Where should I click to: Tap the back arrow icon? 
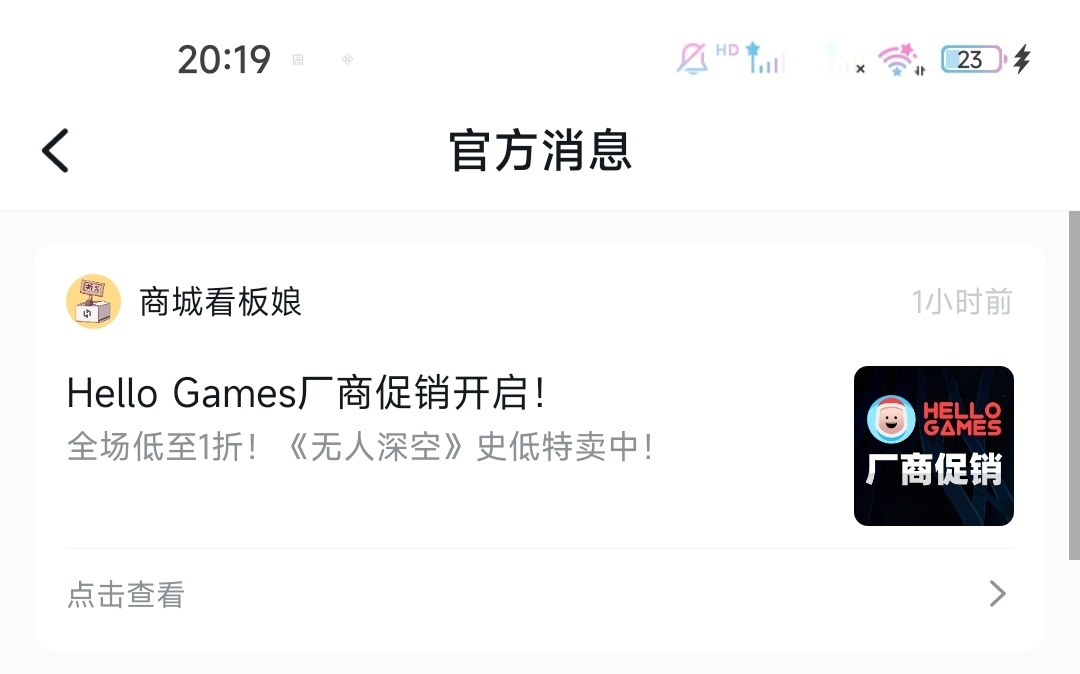[56, 151]
